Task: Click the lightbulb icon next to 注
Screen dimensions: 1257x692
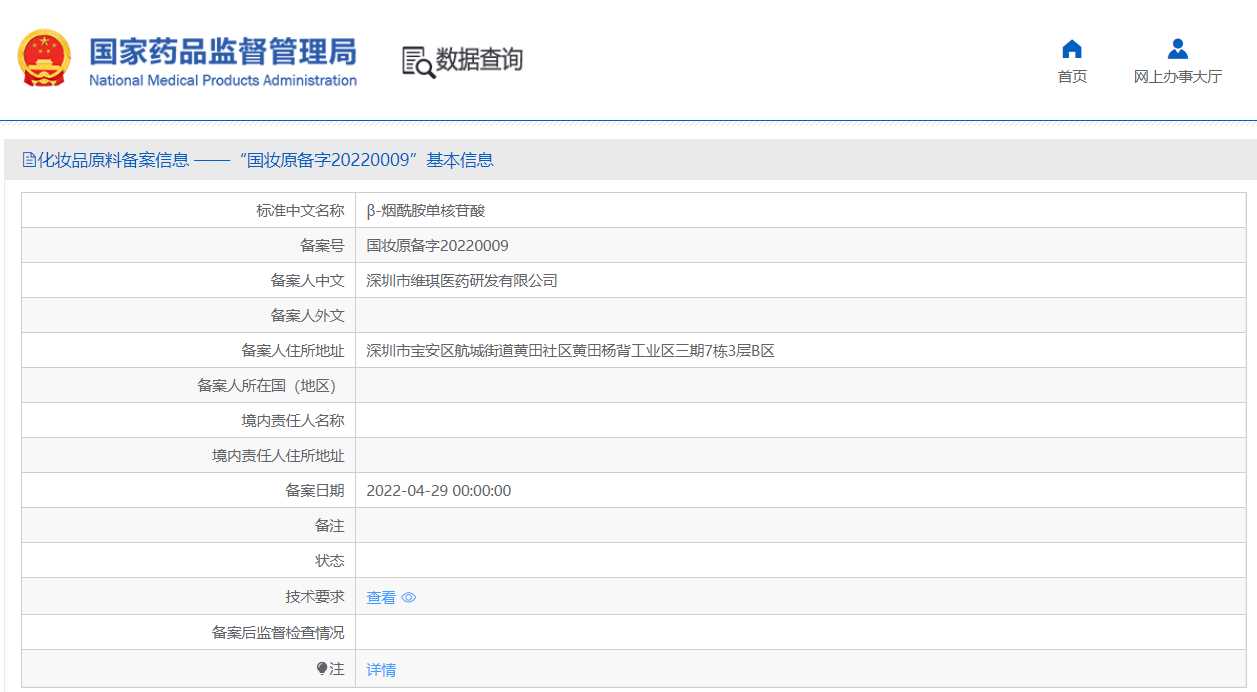Action: click(322, 669)
